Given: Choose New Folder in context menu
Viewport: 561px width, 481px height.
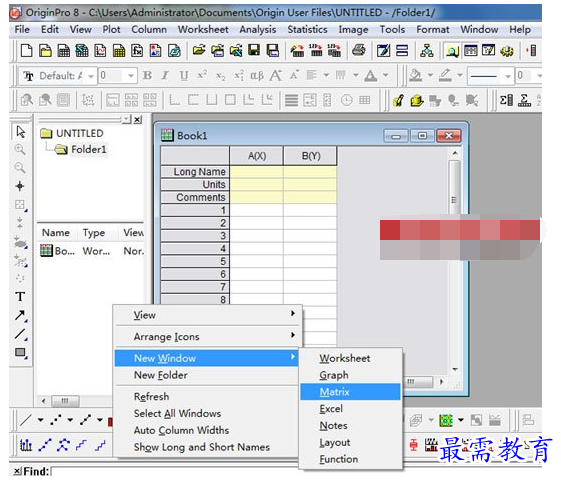Looking at the screenshot, I should (x=206, y=375).
